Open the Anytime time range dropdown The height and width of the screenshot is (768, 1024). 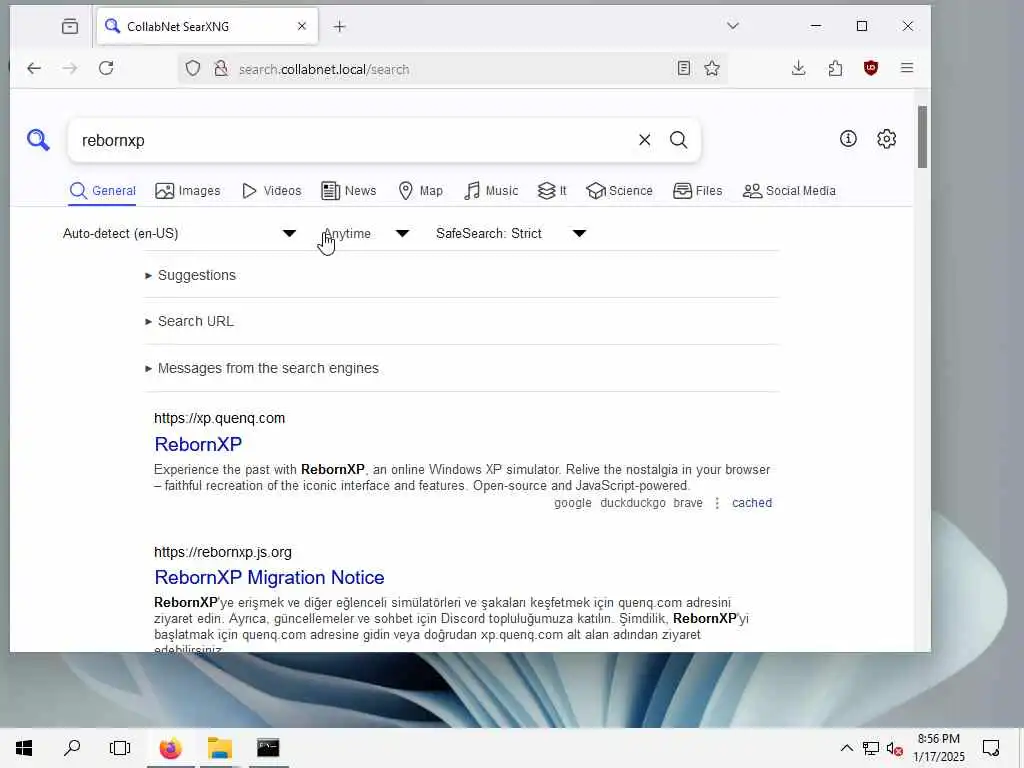[x=366, y=233]
